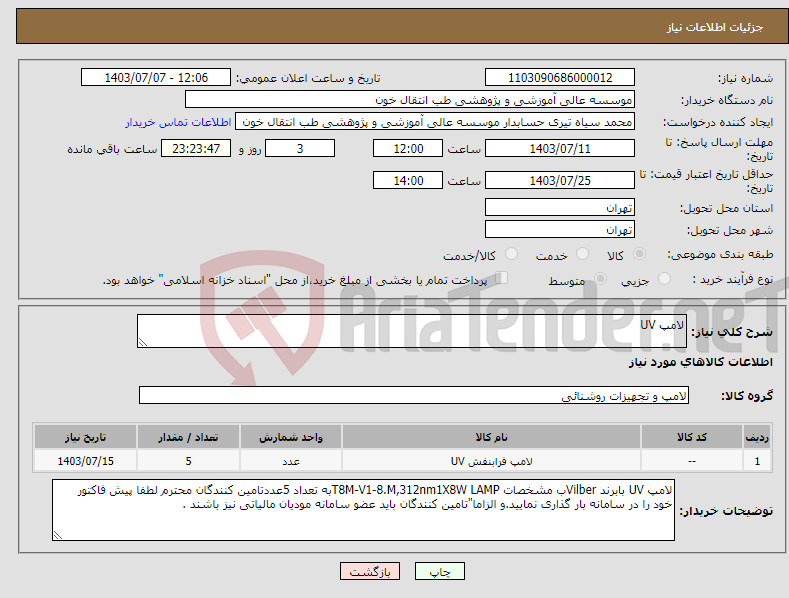Screen dimensions: 789x598
Task: Click the buyer notes text area
Action: coord(363,510)
